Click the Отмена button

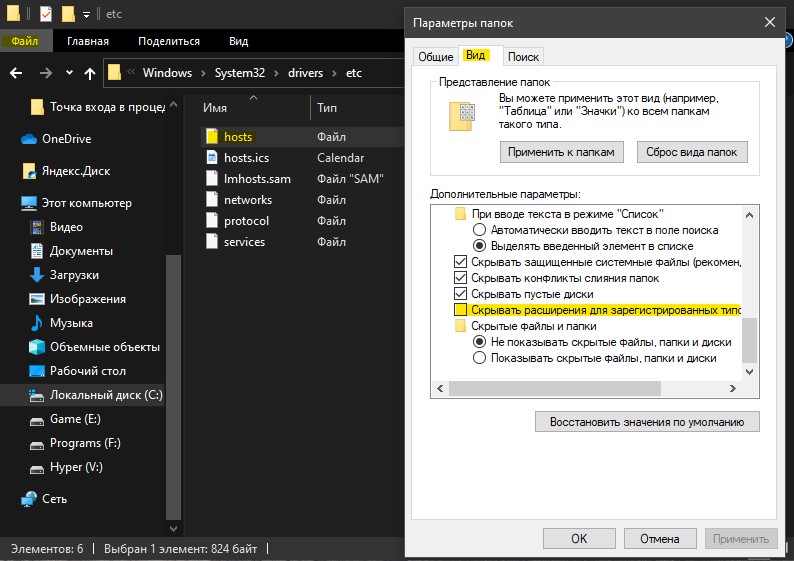click(x=660, y=539)
